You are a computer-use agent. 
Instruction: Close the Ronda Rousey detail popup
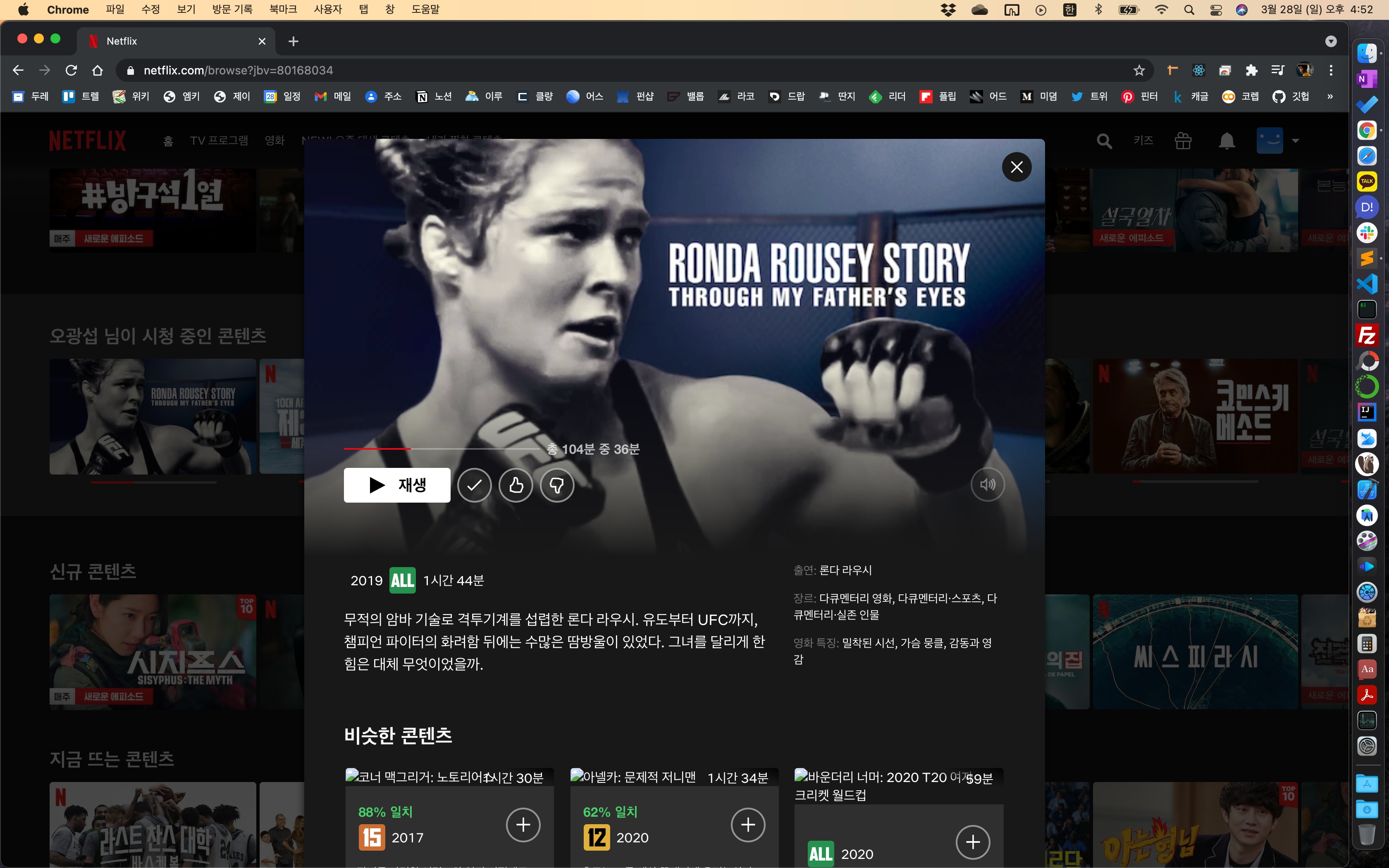point(1017,167)
